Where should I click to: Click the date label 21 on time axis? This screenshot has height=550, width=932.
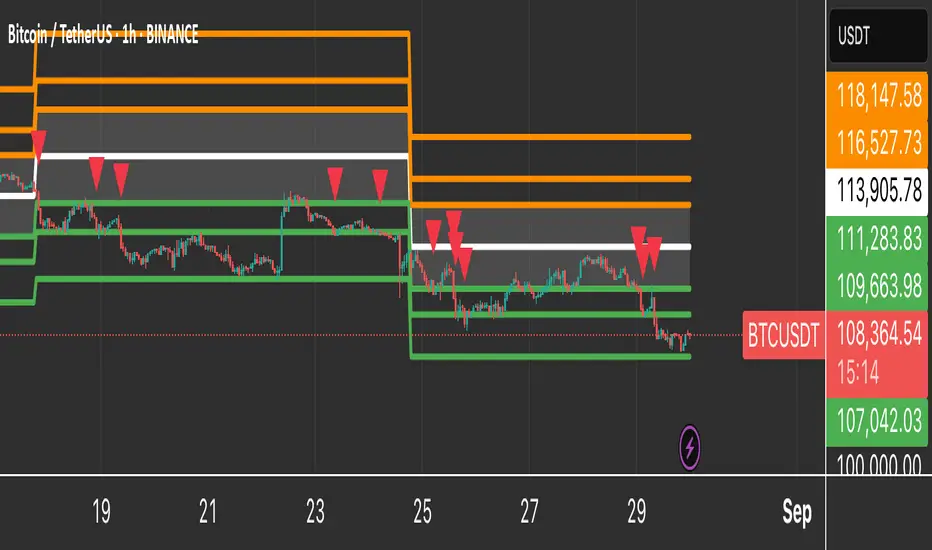pos(208,511)
